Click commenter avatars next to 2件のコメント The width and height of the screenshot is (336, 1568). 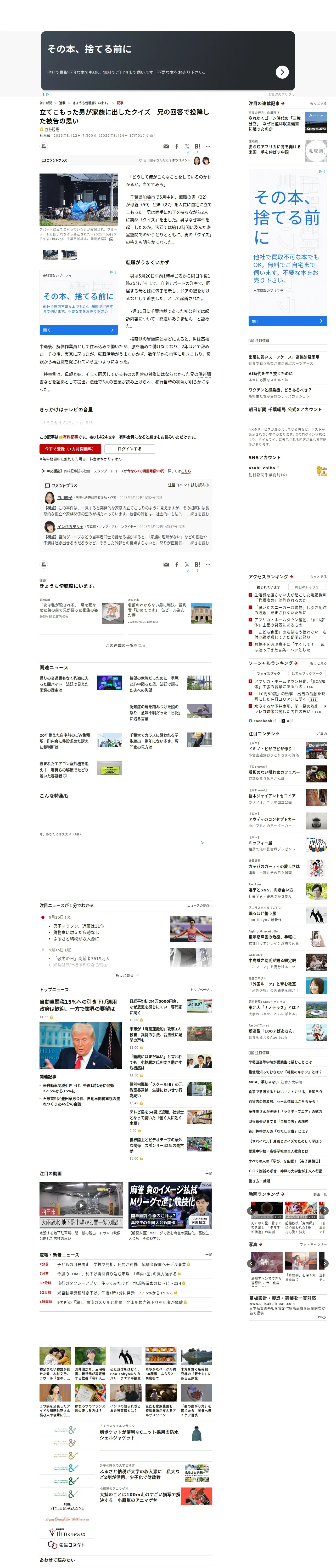[202, 161]
